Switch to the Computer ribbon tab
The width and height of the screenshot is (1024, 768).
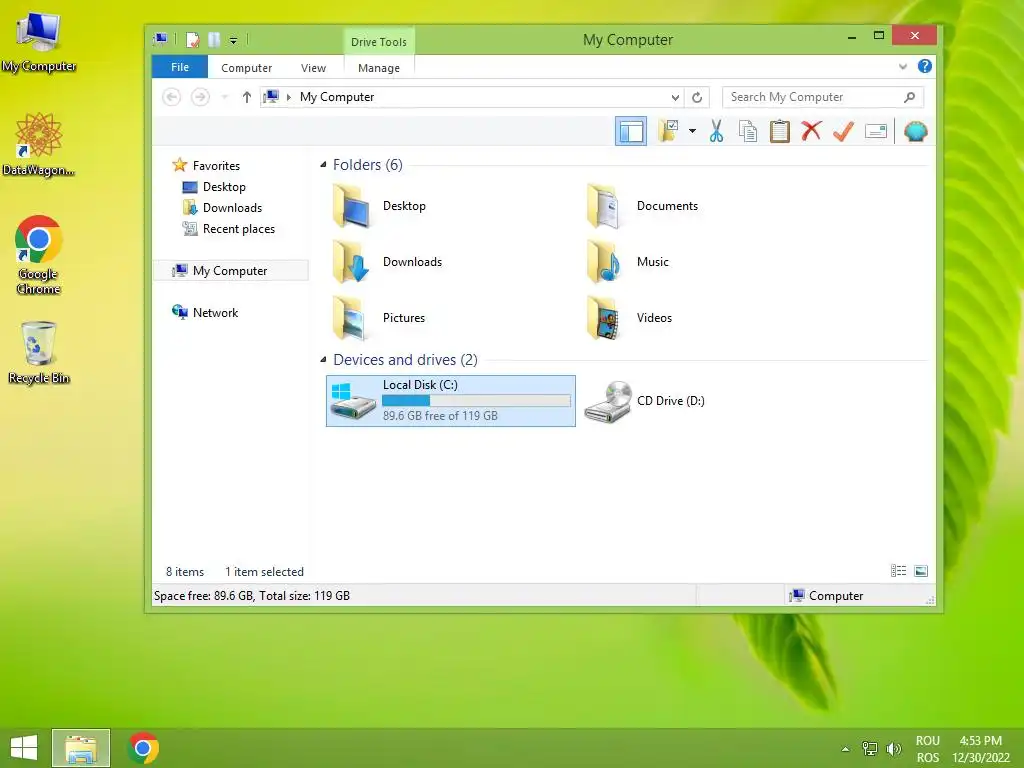246,68
